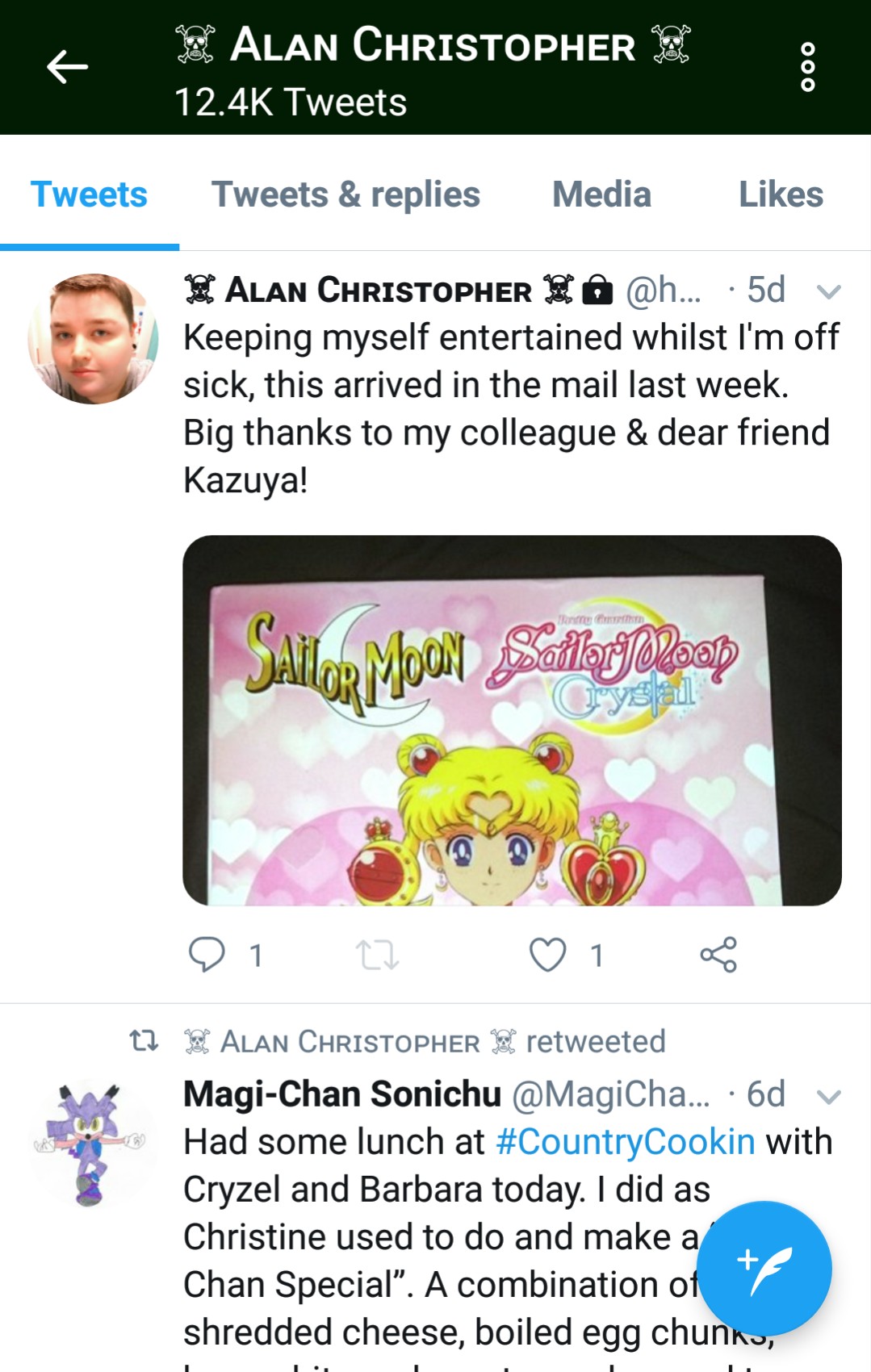Switch to the Media tab

[x=601, y=195]
